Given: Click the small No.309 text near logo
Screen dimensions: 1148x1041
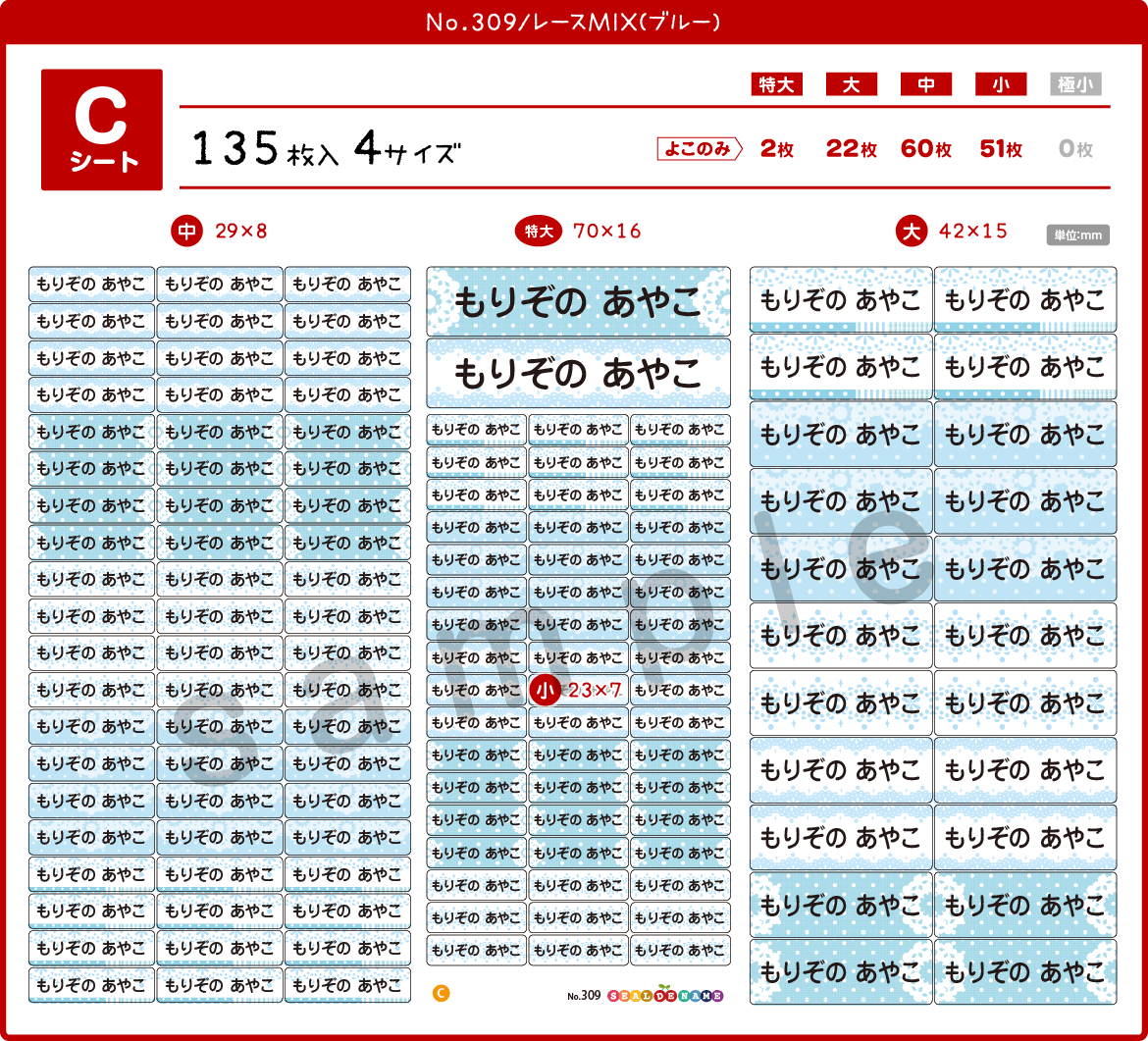Looking at the screenshot, I should point(584,996).
